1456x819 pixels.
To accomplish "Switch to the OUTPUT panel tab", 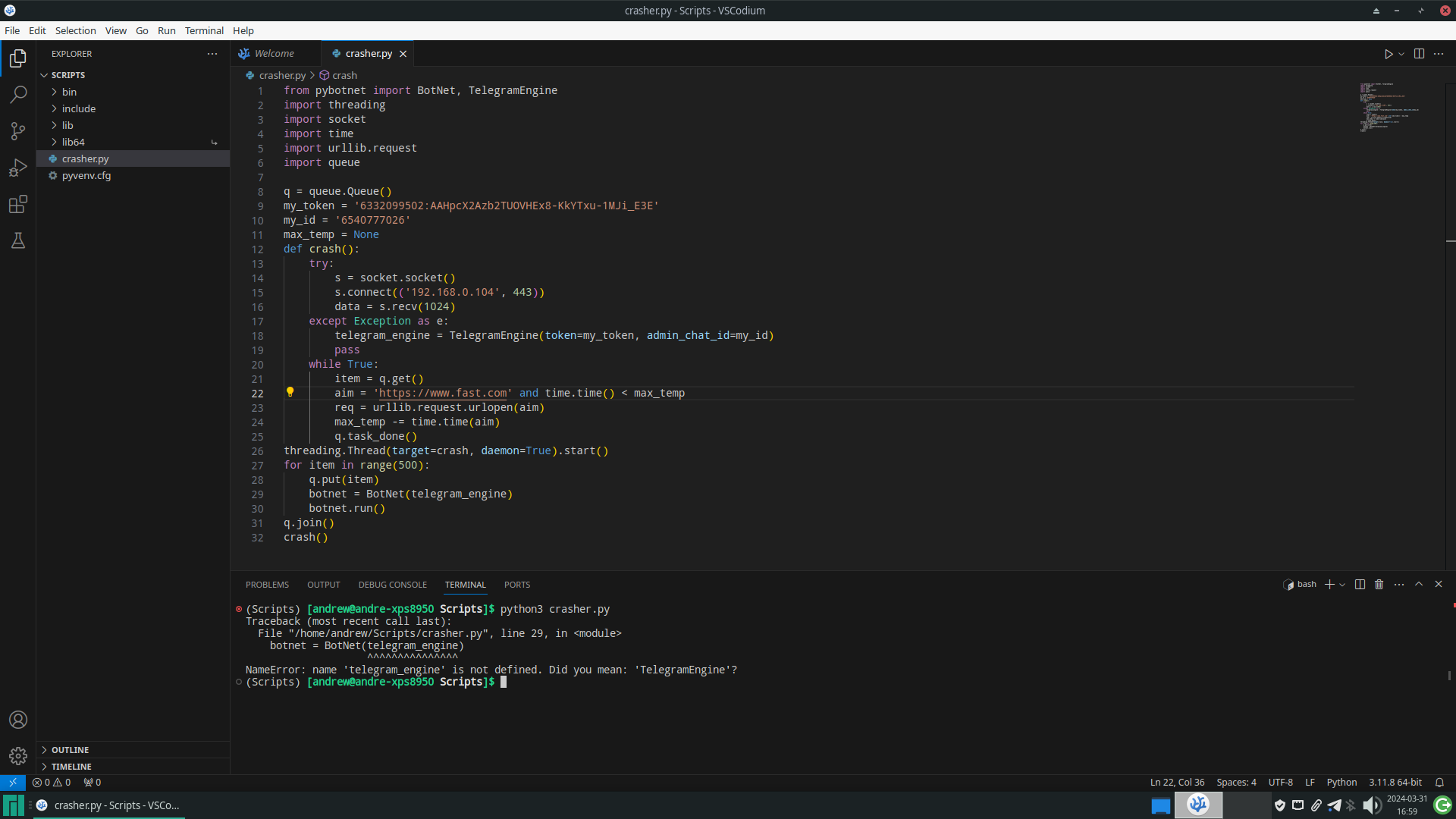I will (x=323, y=585).
